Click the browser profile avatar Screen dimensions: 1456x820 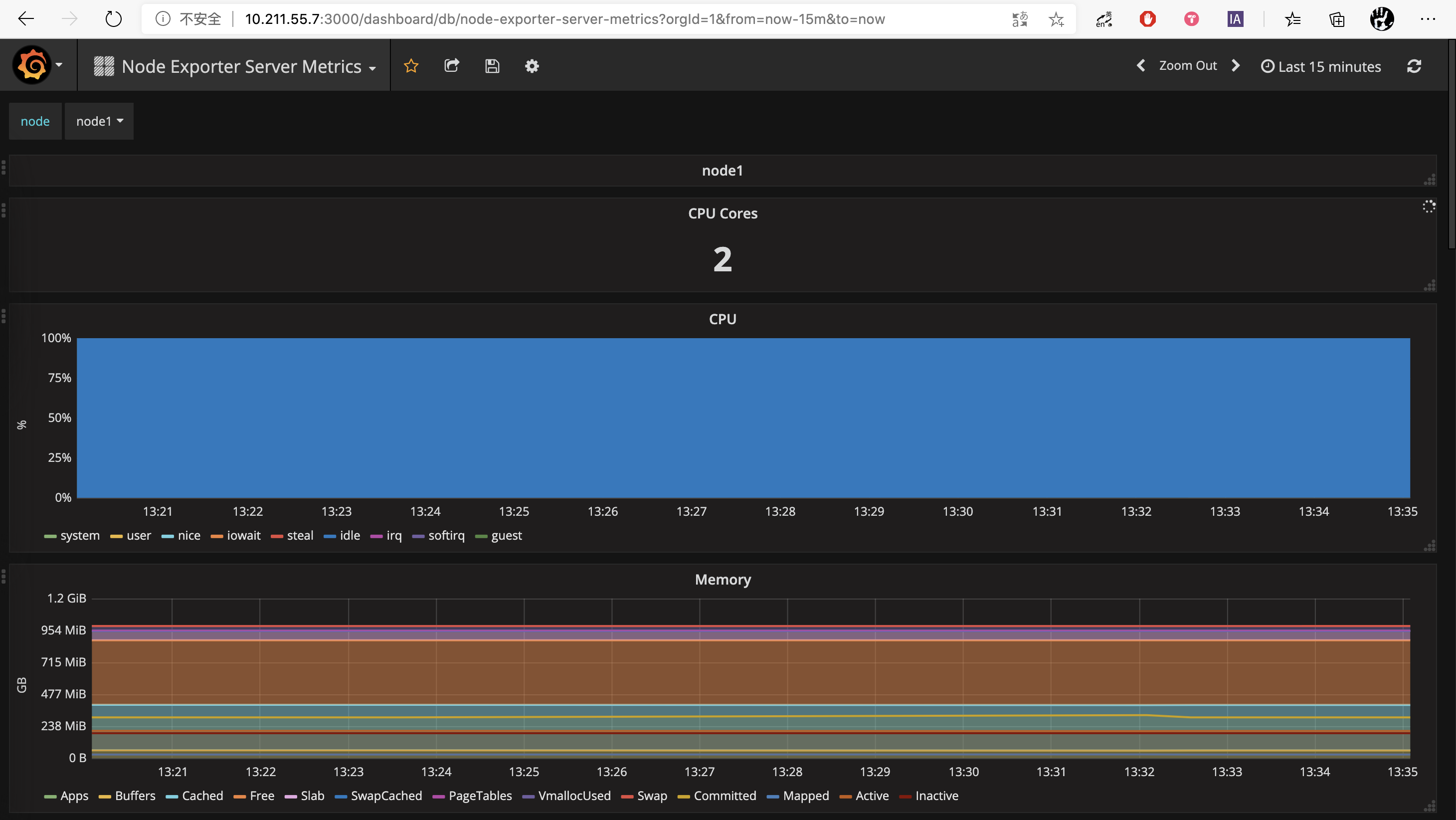click(x=1381, y=19)
